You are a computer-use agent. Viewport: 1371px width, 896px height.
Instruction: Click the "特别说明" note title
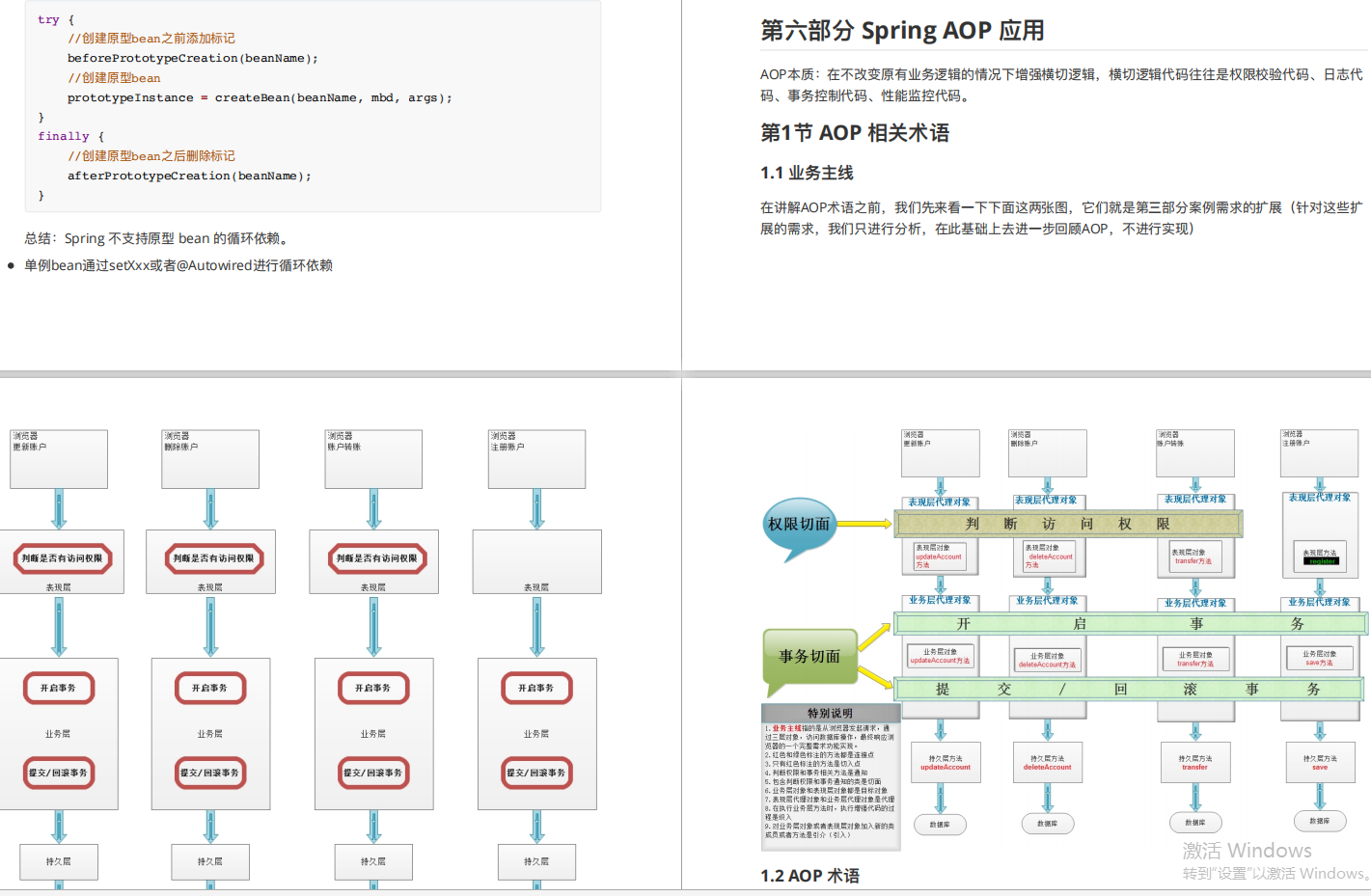click(x=830, y=713)
